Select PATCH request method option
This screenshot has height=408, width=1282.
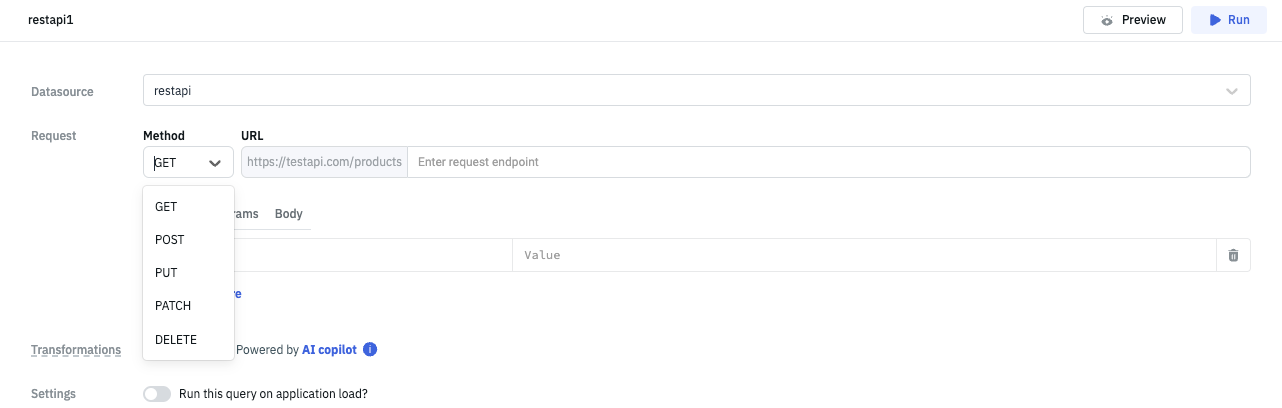[173, 306]
